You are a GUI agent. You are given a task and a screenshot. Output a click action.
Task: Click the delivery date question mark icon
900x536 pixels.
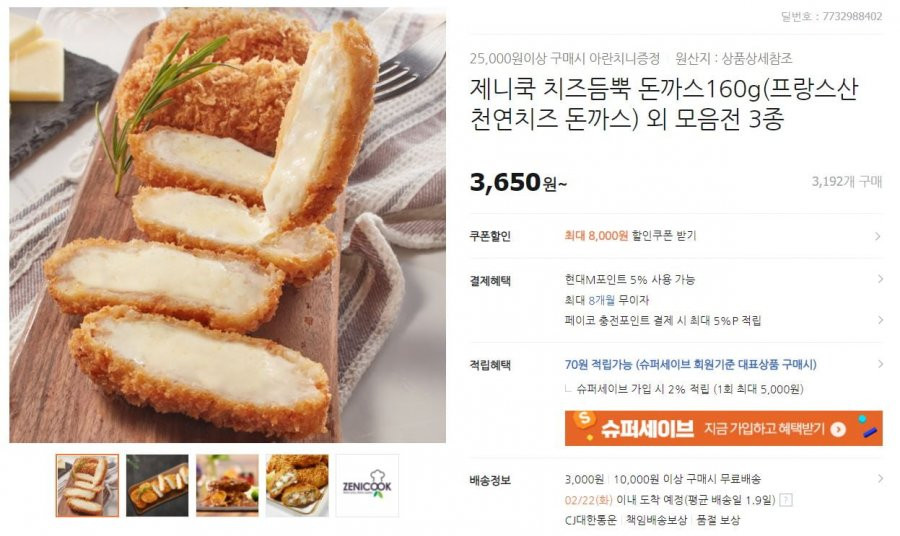point(786,500)
